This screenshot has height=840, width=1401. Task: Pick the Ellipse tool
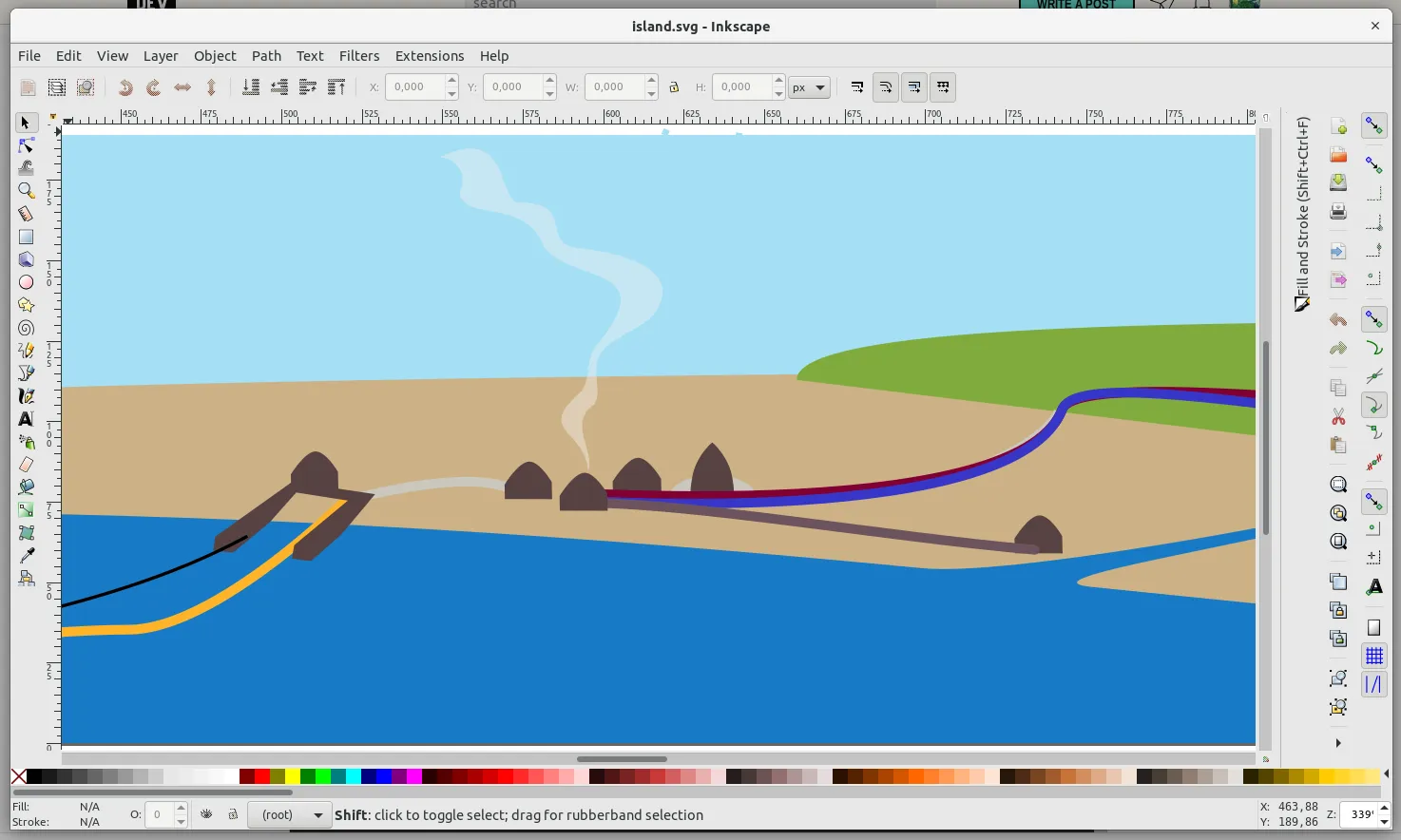(x=26, y=282)
